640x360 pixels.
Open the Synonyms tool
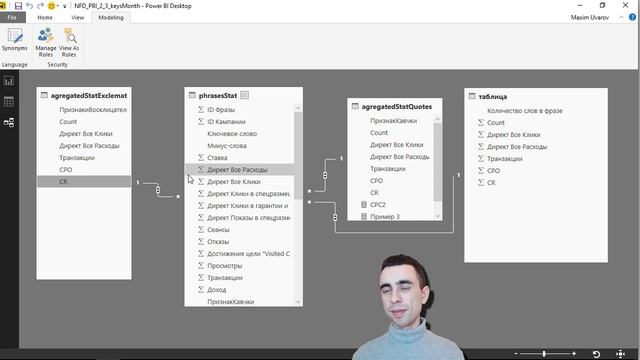(15, 40)
